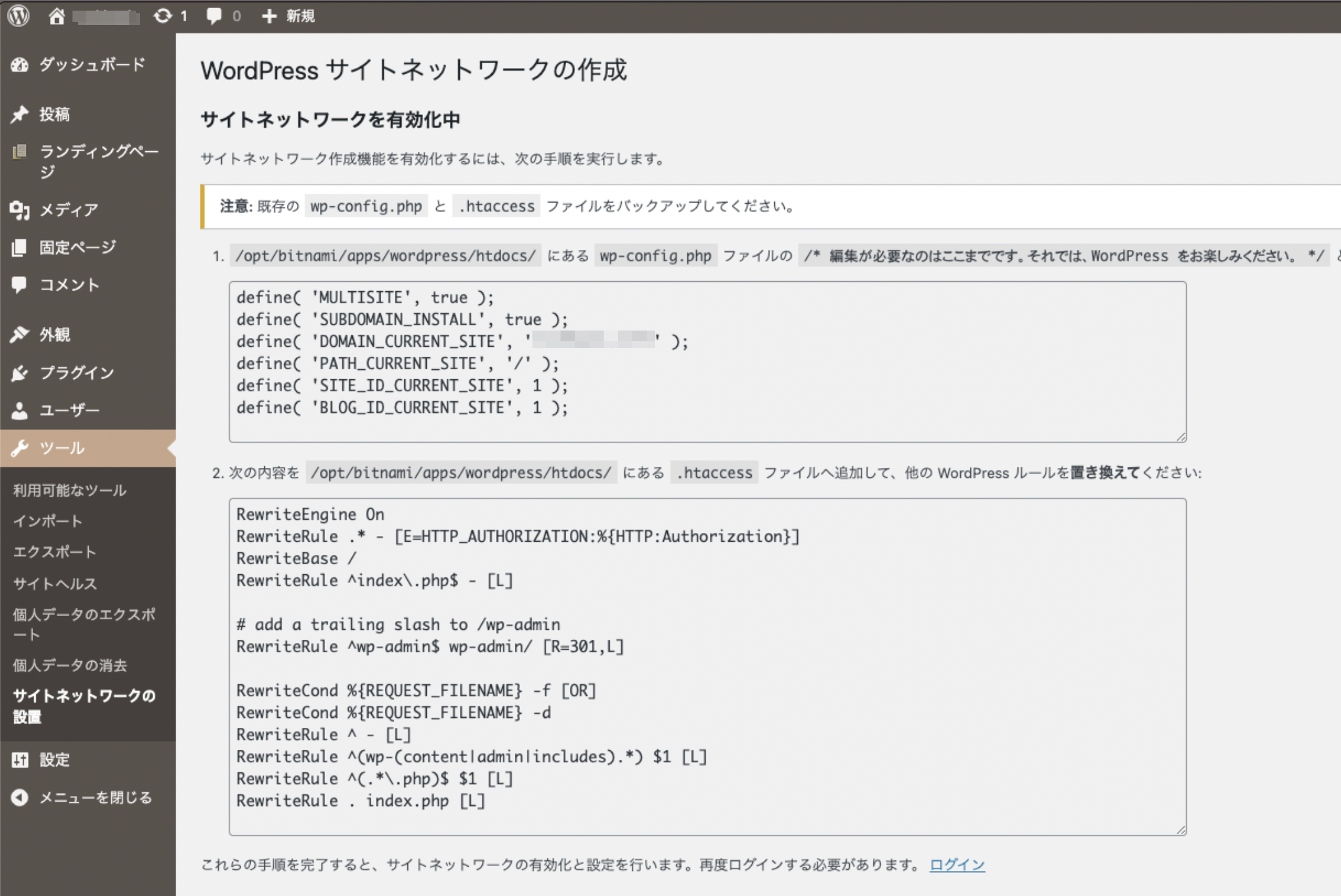Click the 'RewriteBase /' line

[x=296, y=559]
